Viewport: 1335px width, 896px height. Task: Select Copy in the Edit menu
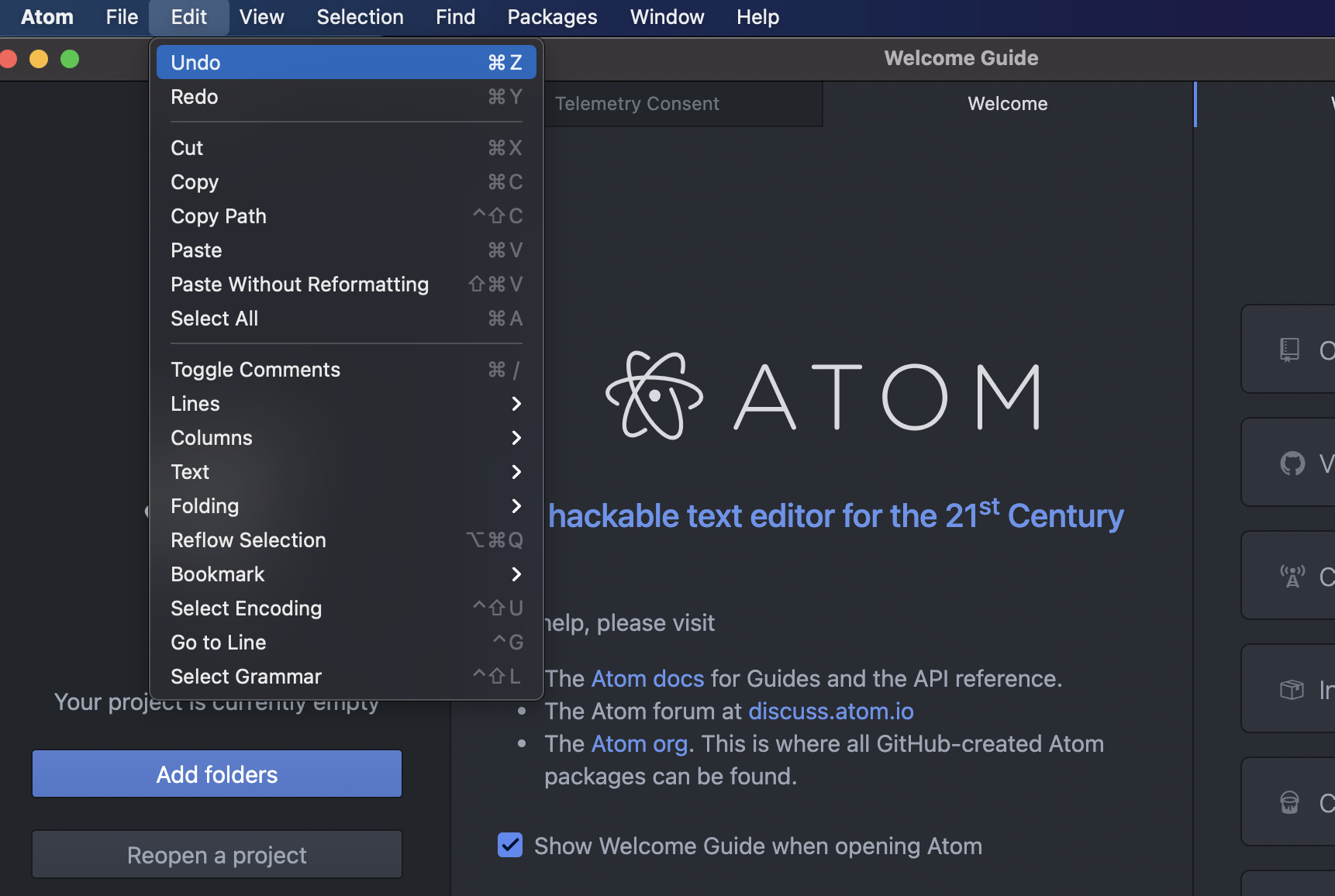point(346,182)
